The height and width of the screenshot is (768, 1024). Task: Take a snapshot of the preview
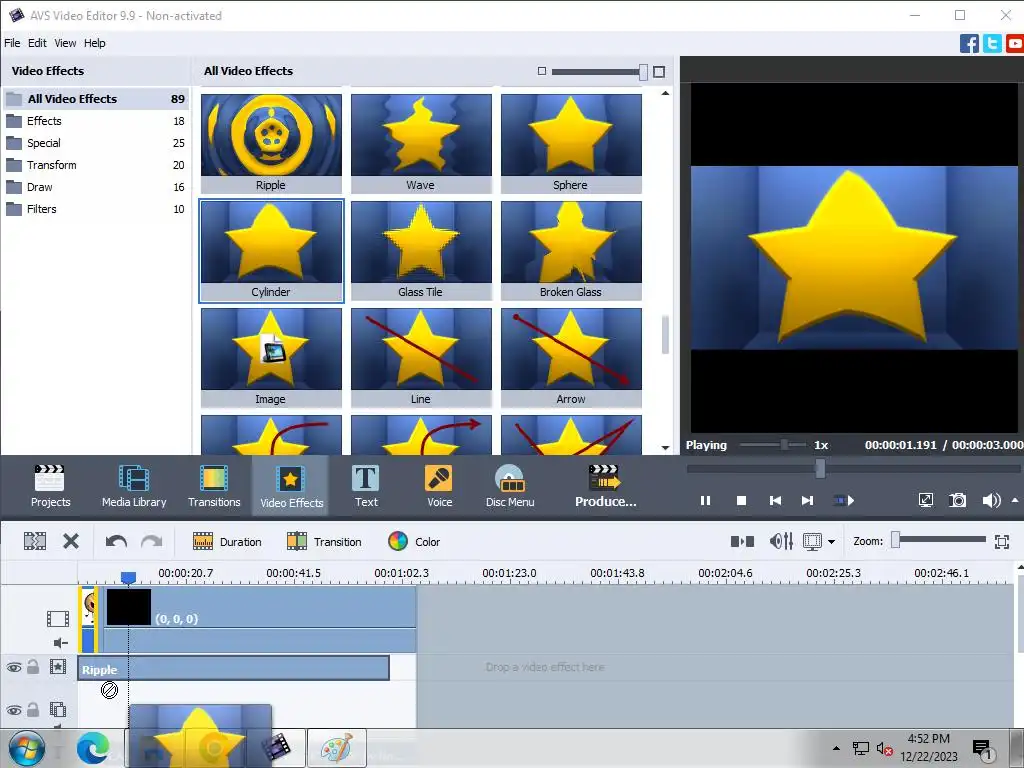coord(957,500)
